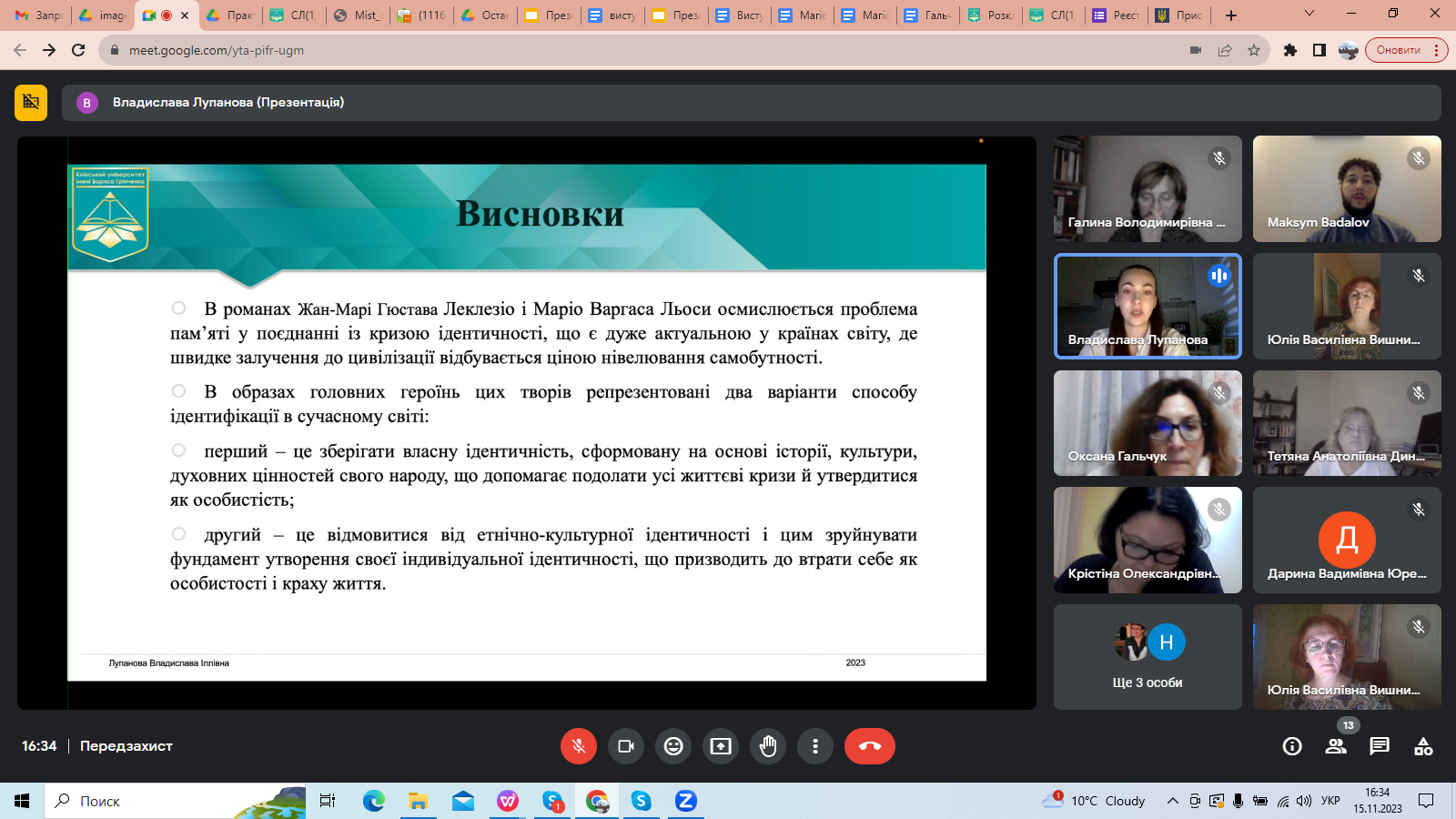1456x819 pixels.
Task: Open the 'Ще 3 особи' tile
Action: [x=1148, y=657]
